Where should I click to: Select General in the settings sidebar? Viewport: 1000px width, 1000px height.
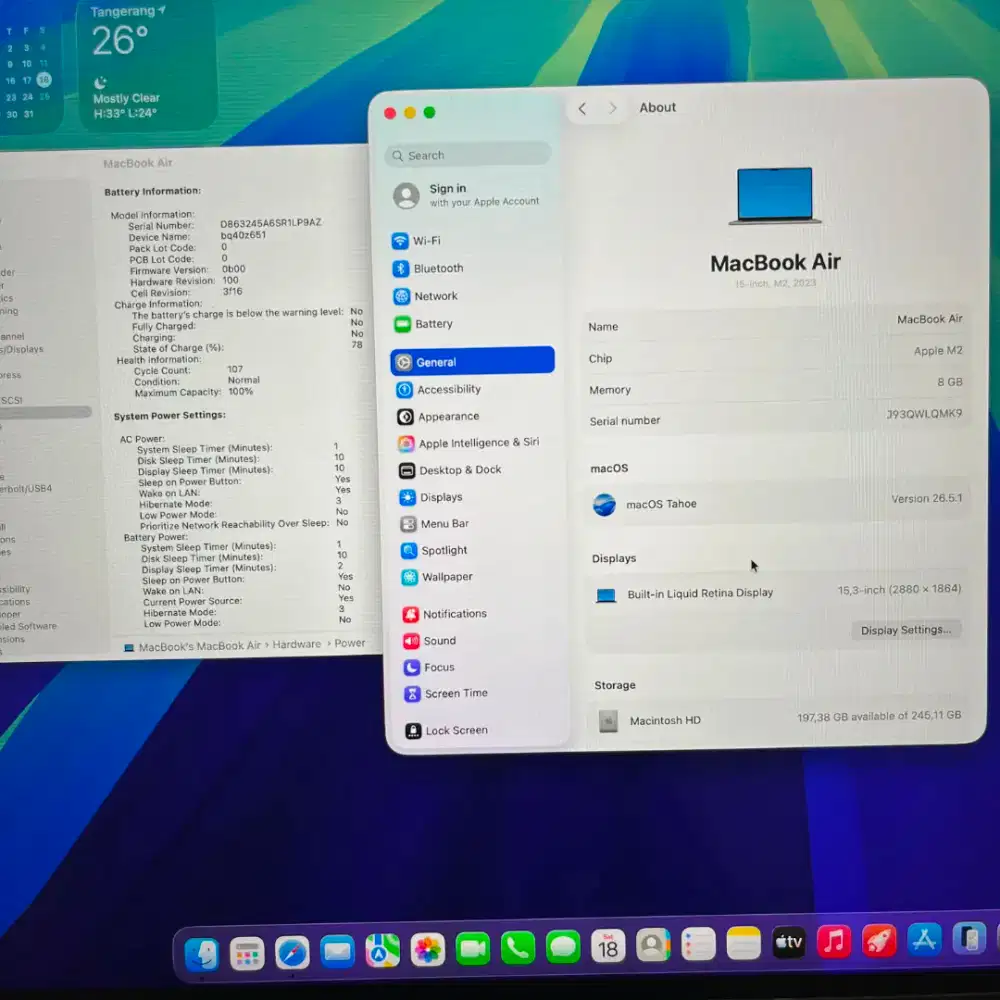472,362
